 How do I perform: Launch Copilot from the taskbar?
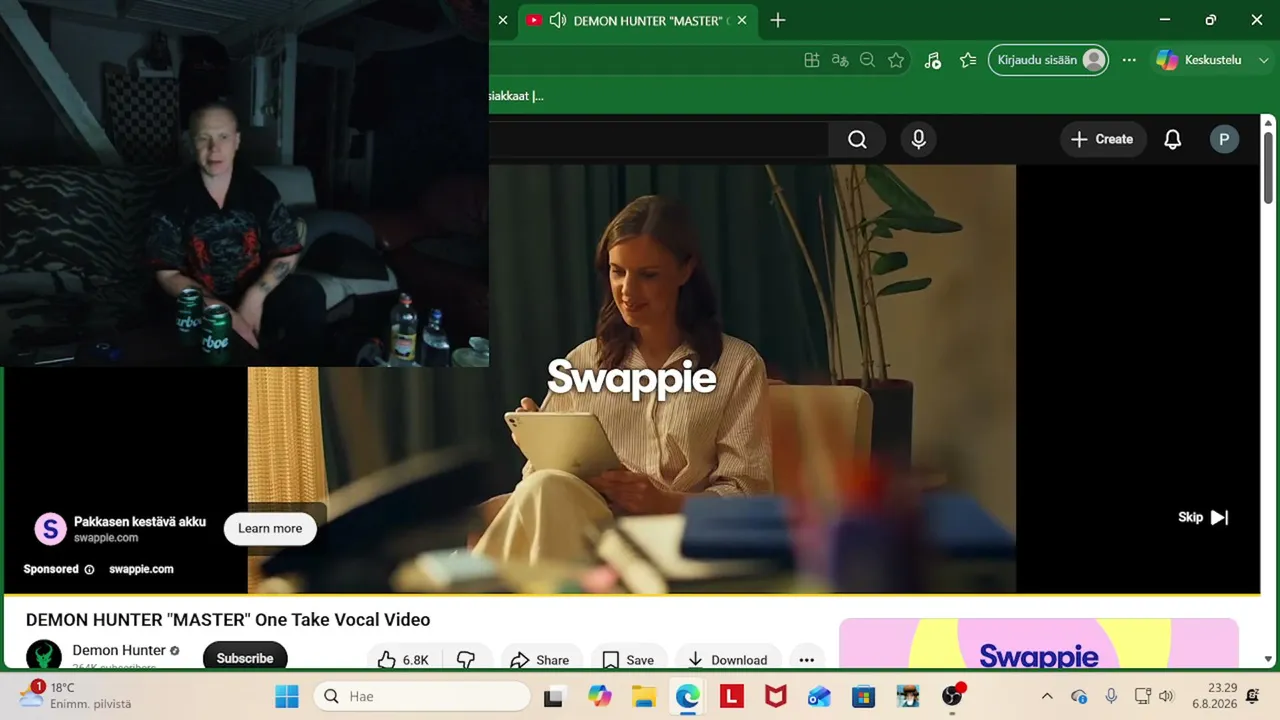[599, 696]
